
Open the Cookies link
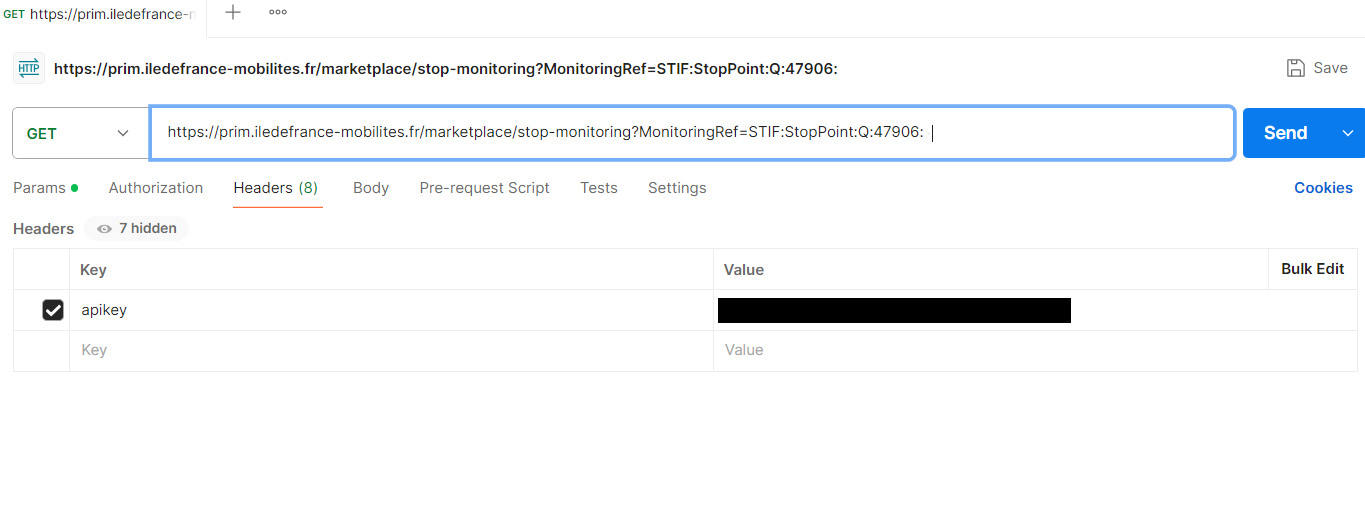(1323, 188)
